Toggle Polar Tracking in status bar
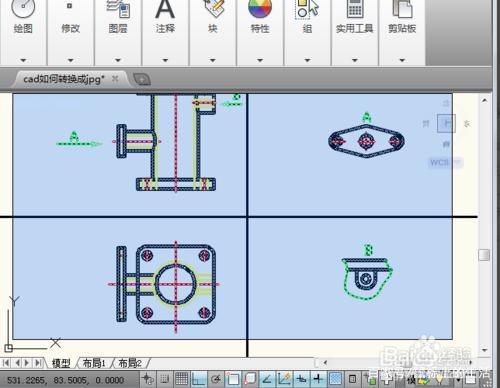 216,379
